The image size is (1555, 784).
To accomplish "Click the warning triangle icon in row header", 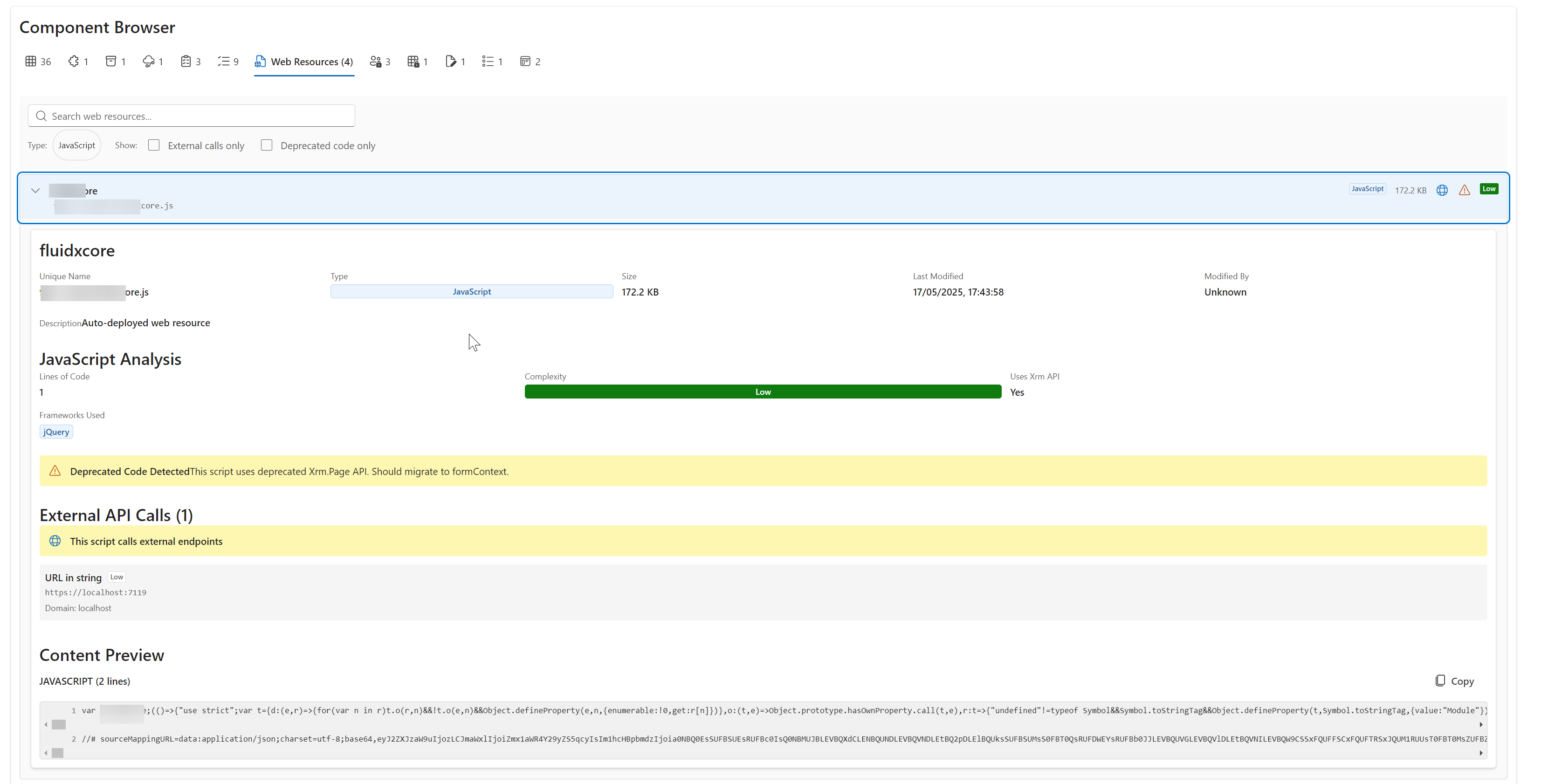I will pyautogui.click(x=1465, y=190).
